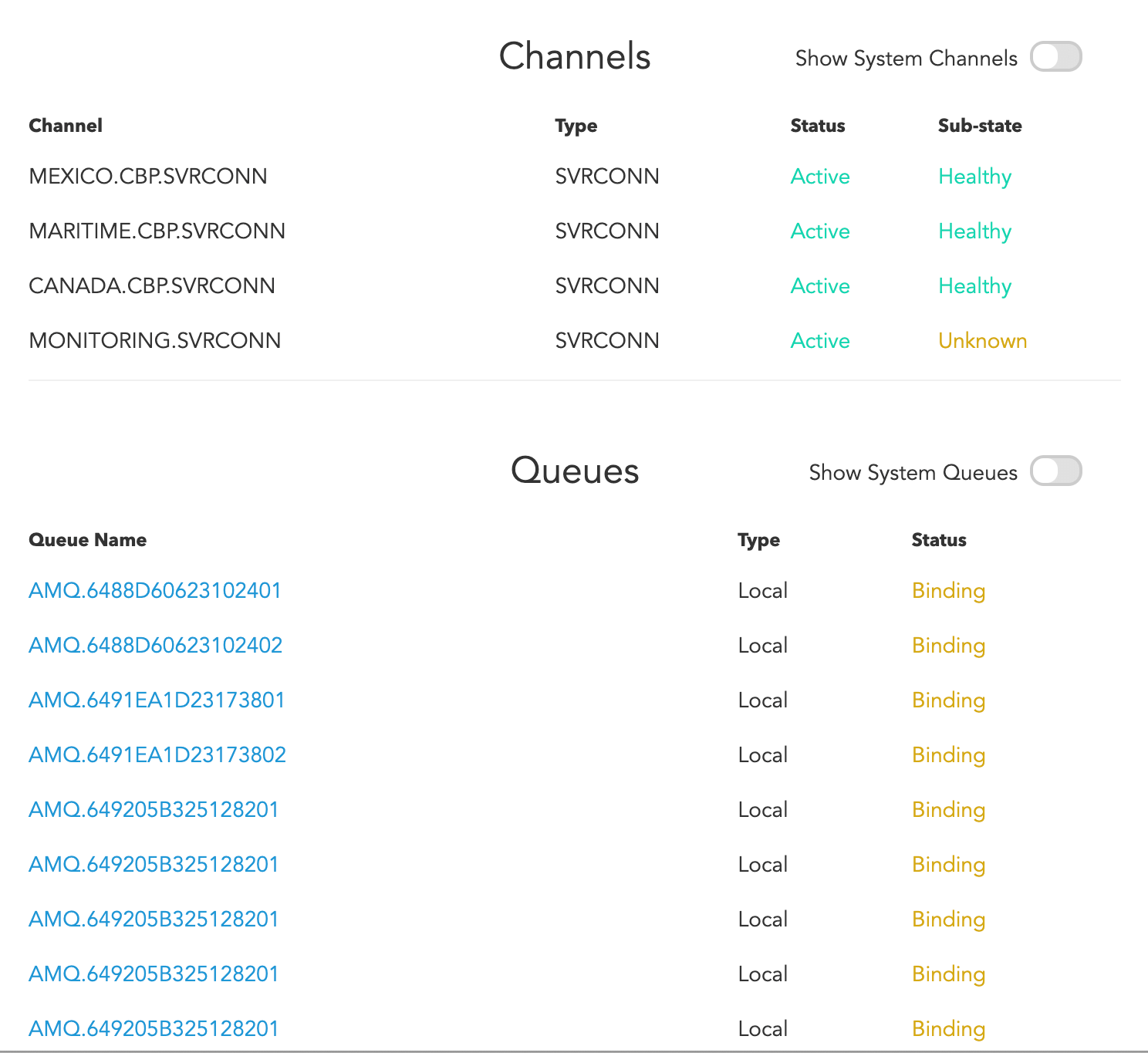Open queue AMQ.6491EA1D23173802
This screenshot has width=1148, height=1053.
(x=157, y=755)
